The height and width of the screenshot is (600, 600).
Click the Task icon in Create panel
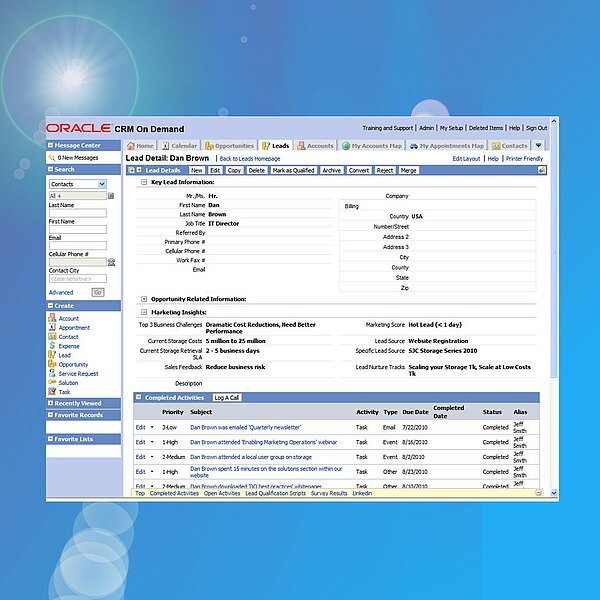tap(50, 392)
